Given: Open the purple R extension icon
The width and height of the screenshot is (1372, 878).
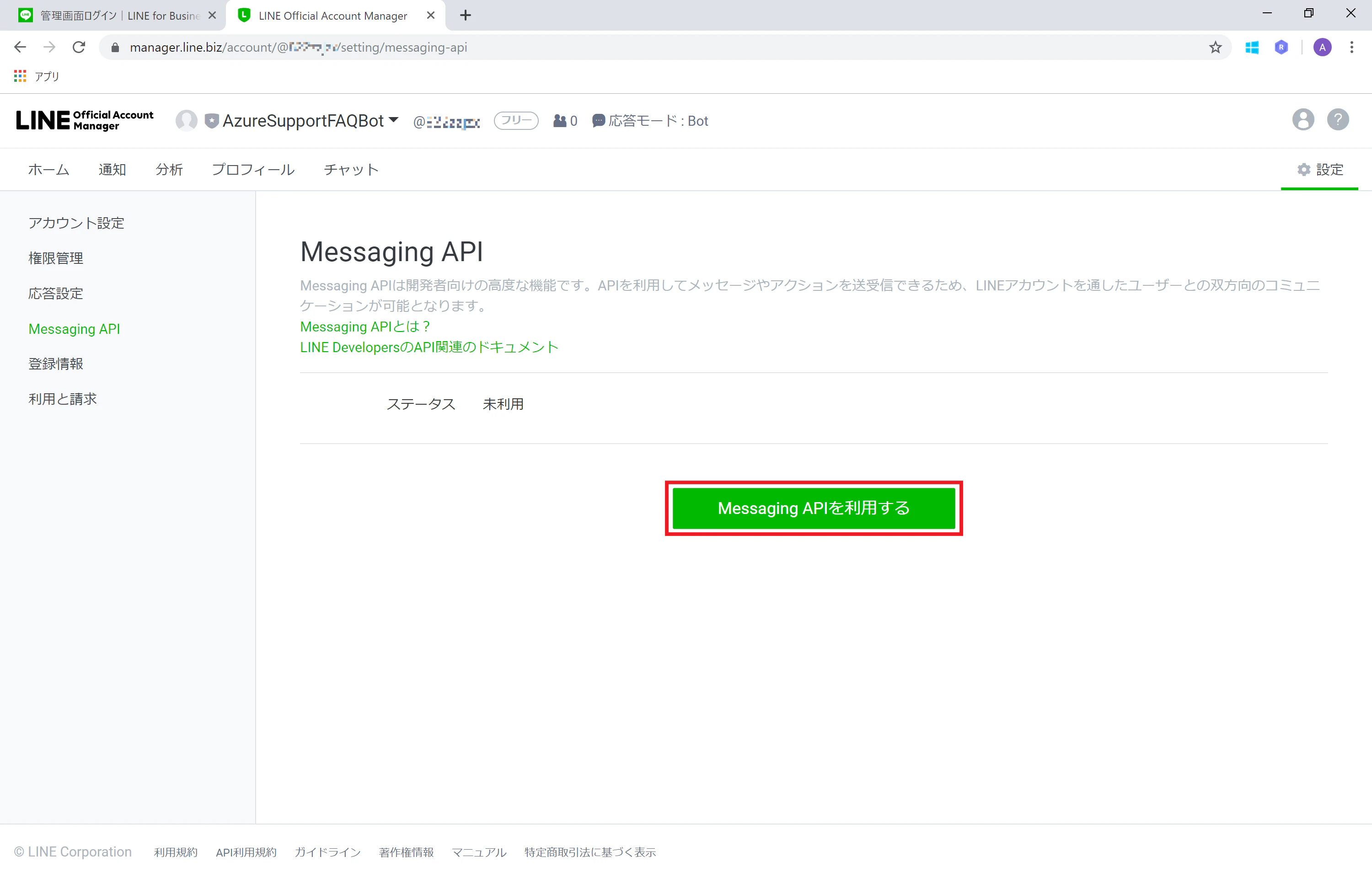Looking at the screenshot, I should (1281, 47).
